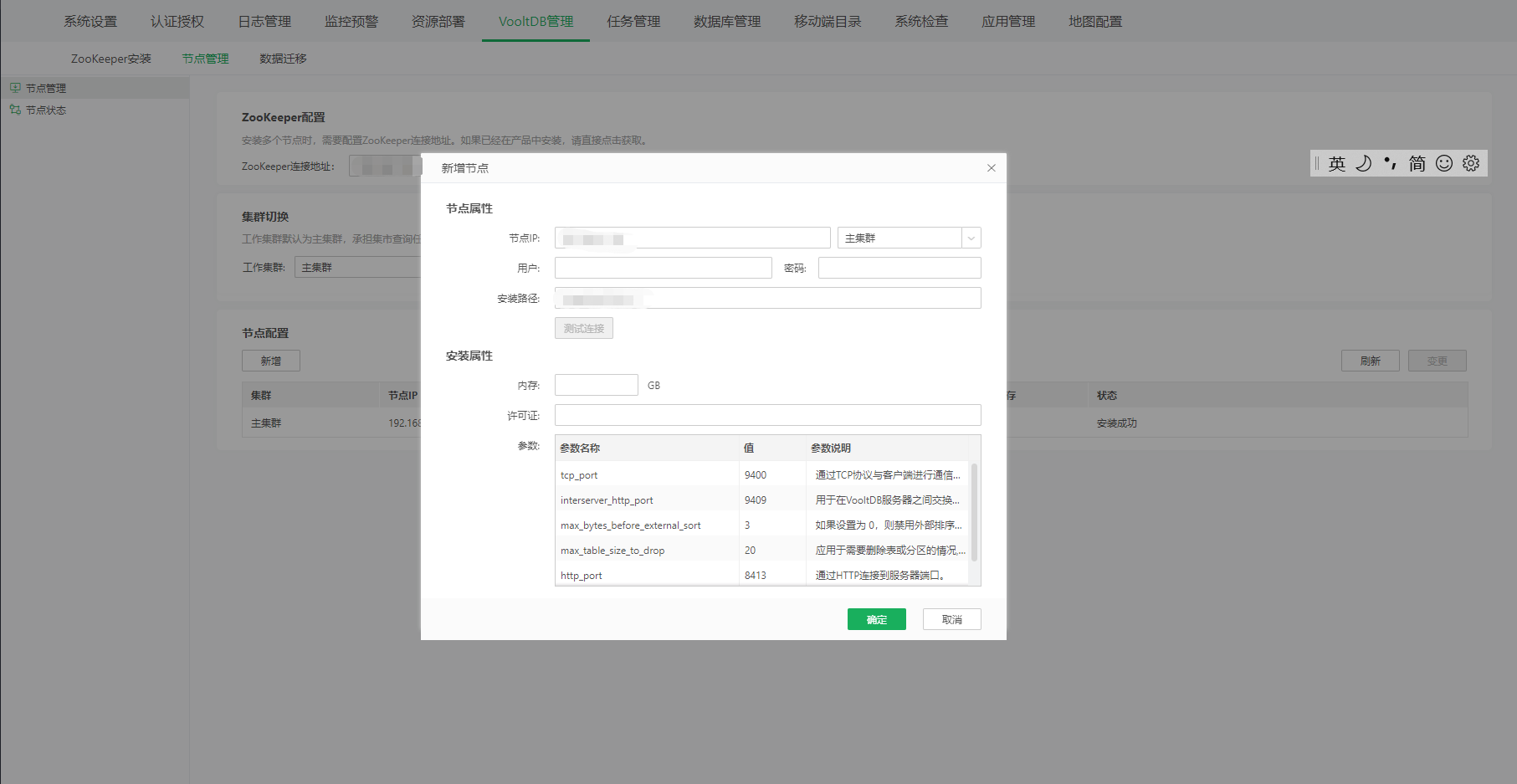1517x784 pixels.
Task: Toggle IME simplified Chinese icon
Action: pos(1417,163)
